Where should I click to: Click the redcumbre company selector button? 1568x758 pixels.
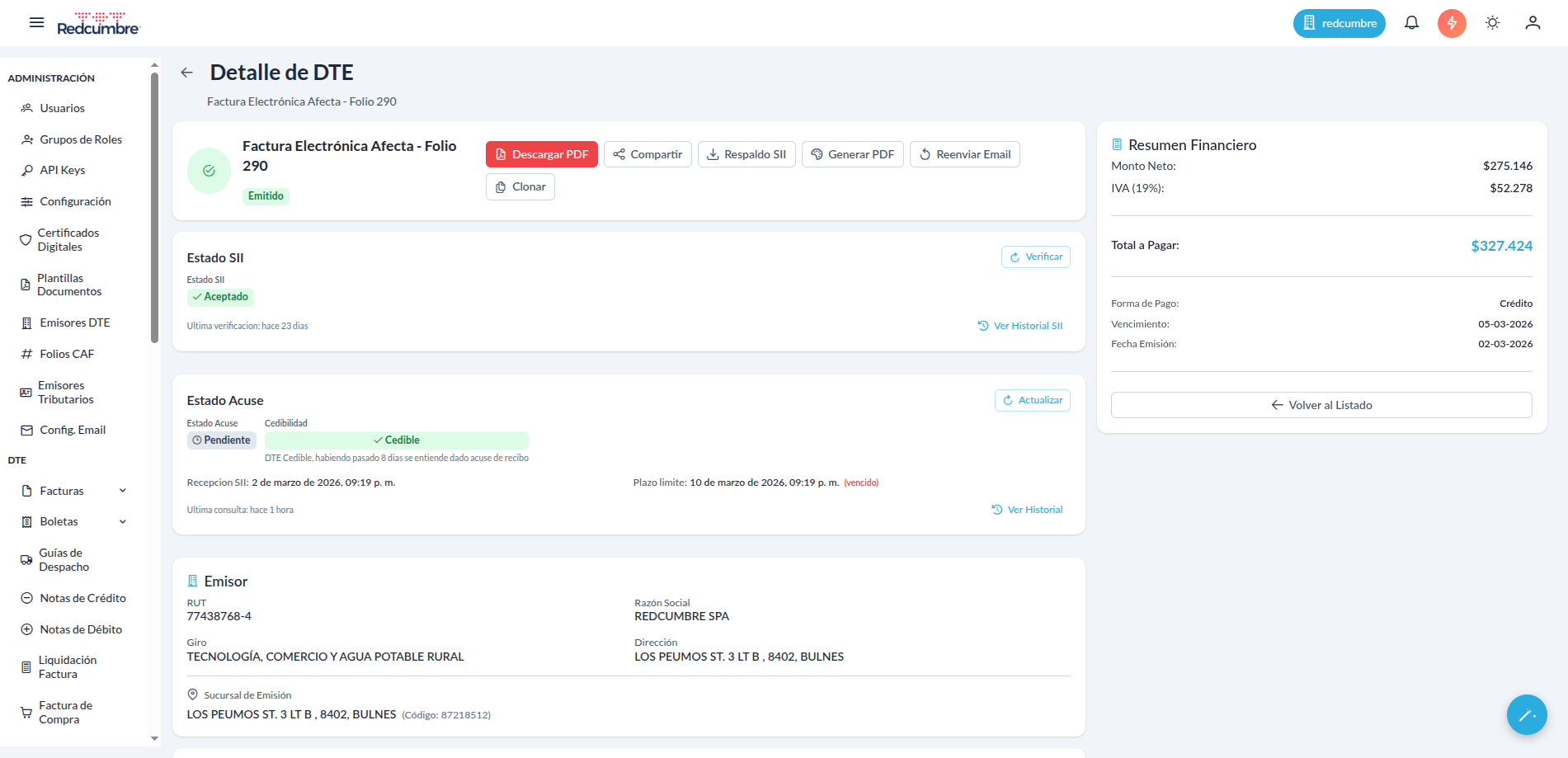coord(1340,23)
